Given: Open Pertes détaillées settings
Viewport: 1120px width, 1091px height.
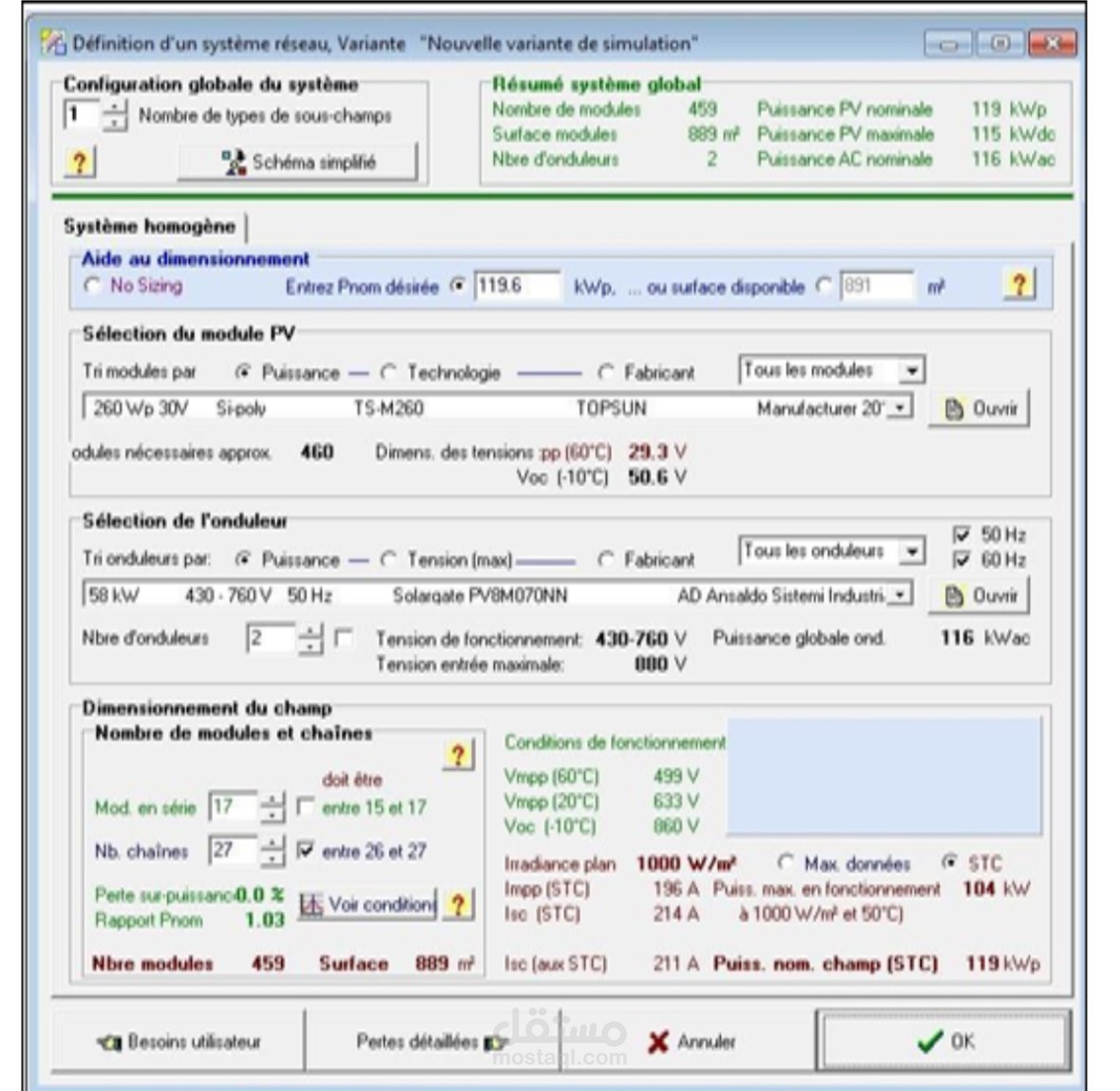Looking at the screenshot, I should [432, 1042].
